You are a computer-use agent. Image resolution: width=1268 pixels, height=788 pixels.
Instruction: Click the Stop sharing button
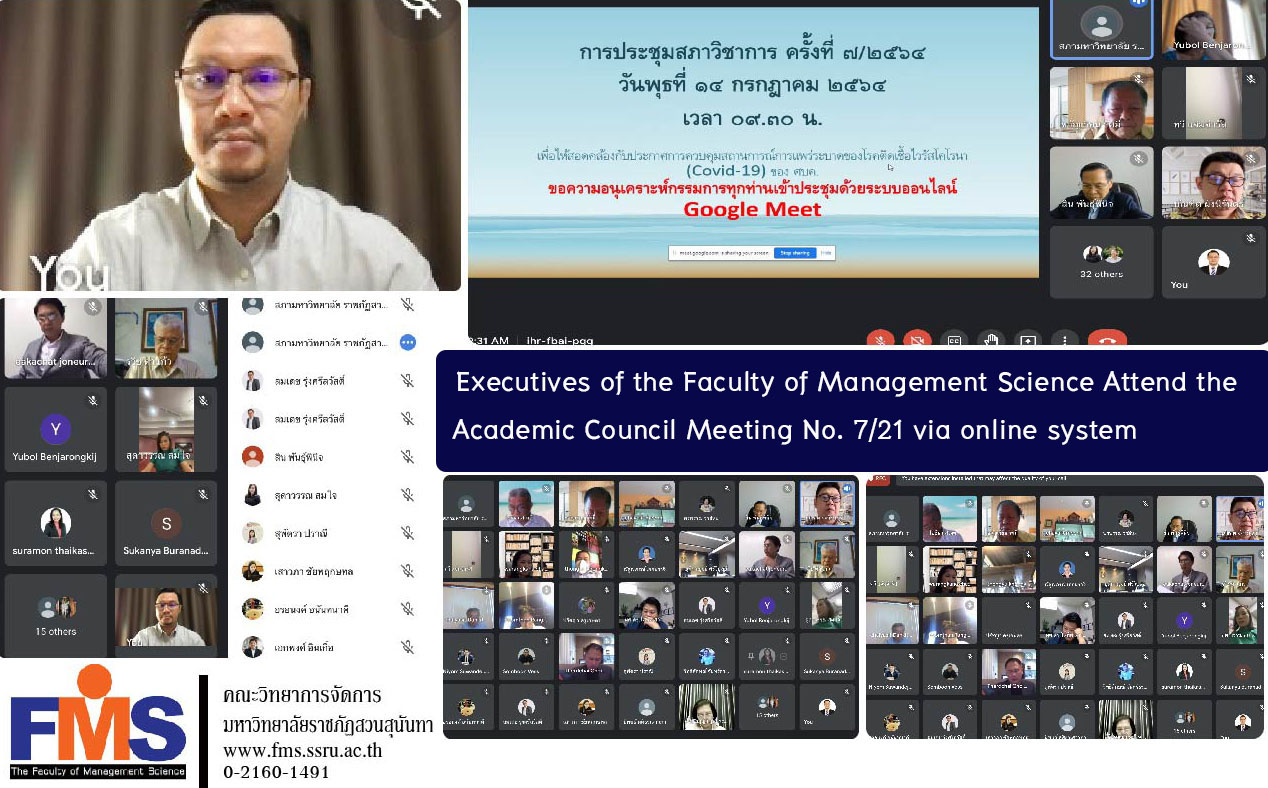(x=795, y=253)
